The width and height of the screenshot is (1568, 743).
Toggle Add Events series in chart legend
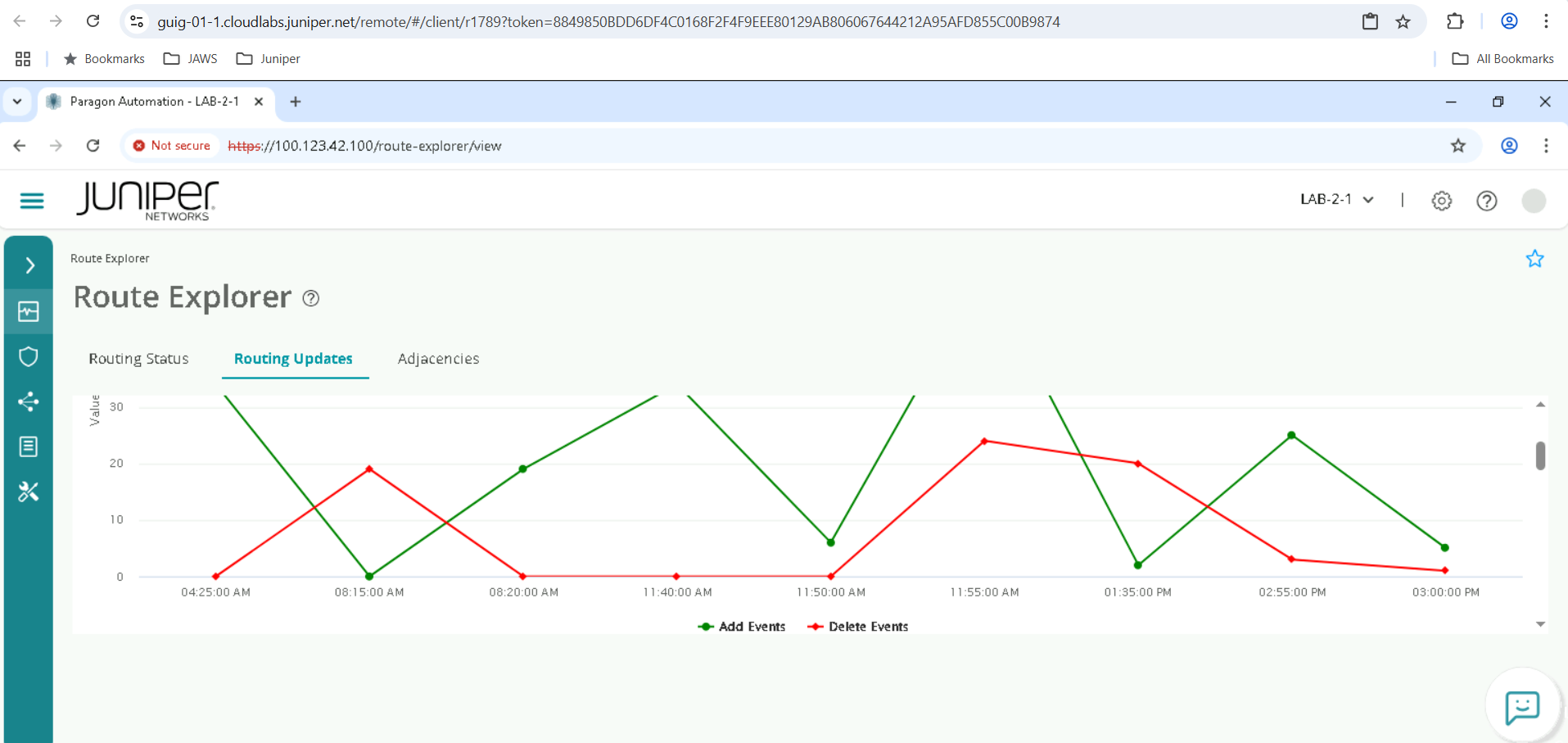click(741, 626)
